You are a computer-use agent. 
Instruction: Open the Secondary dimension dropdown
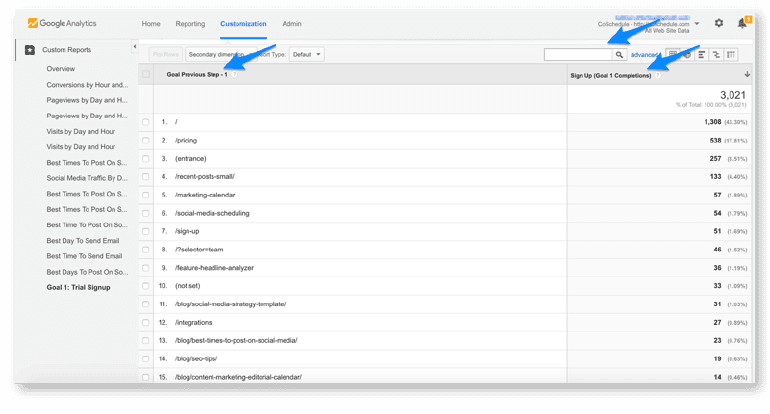pyautogui.click(x=221, y=55)
